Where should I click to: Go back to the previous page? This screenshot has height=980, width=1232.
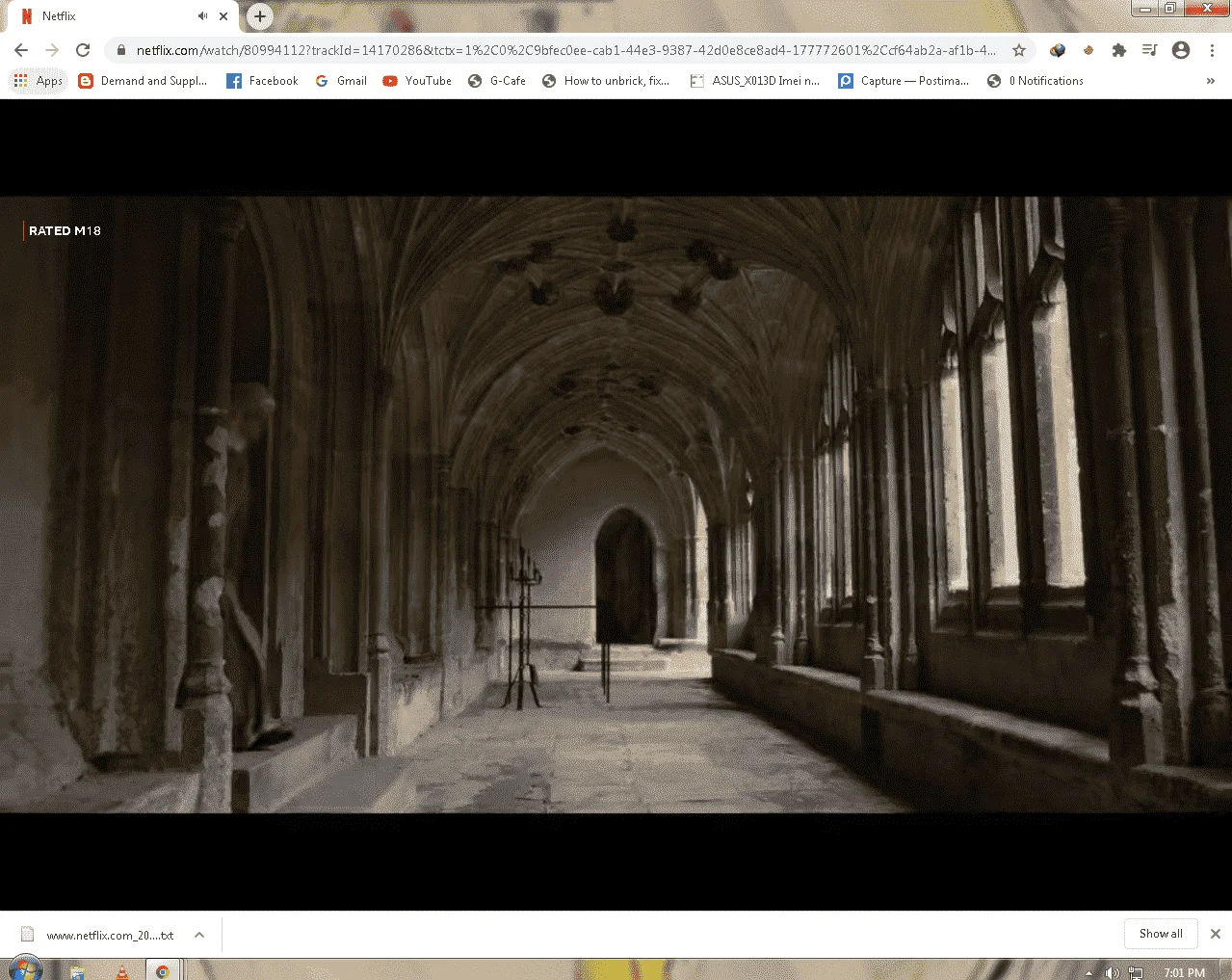(x=21, y=50)
